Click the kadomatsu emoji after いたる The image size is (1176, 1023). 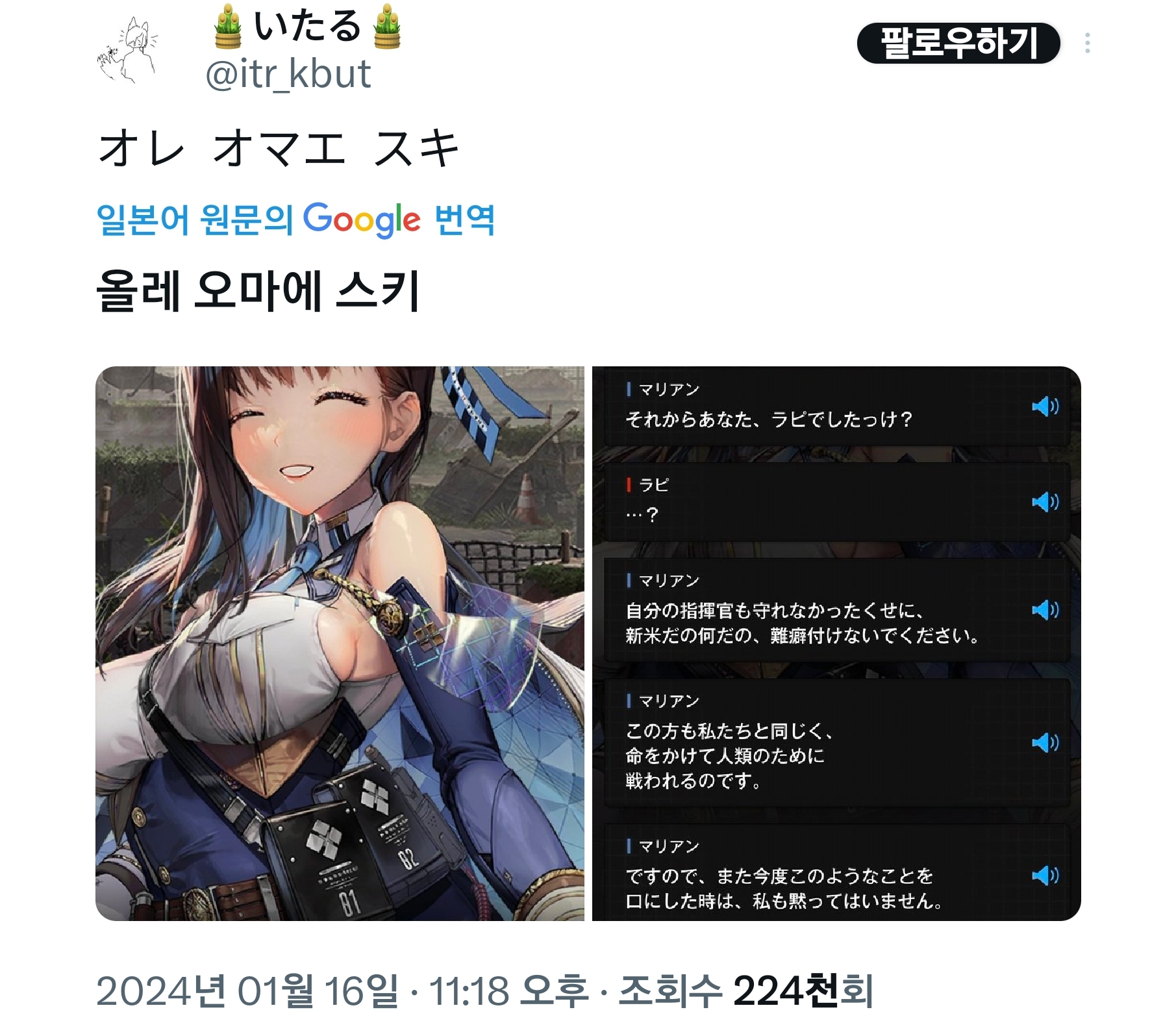coord(388,27)
